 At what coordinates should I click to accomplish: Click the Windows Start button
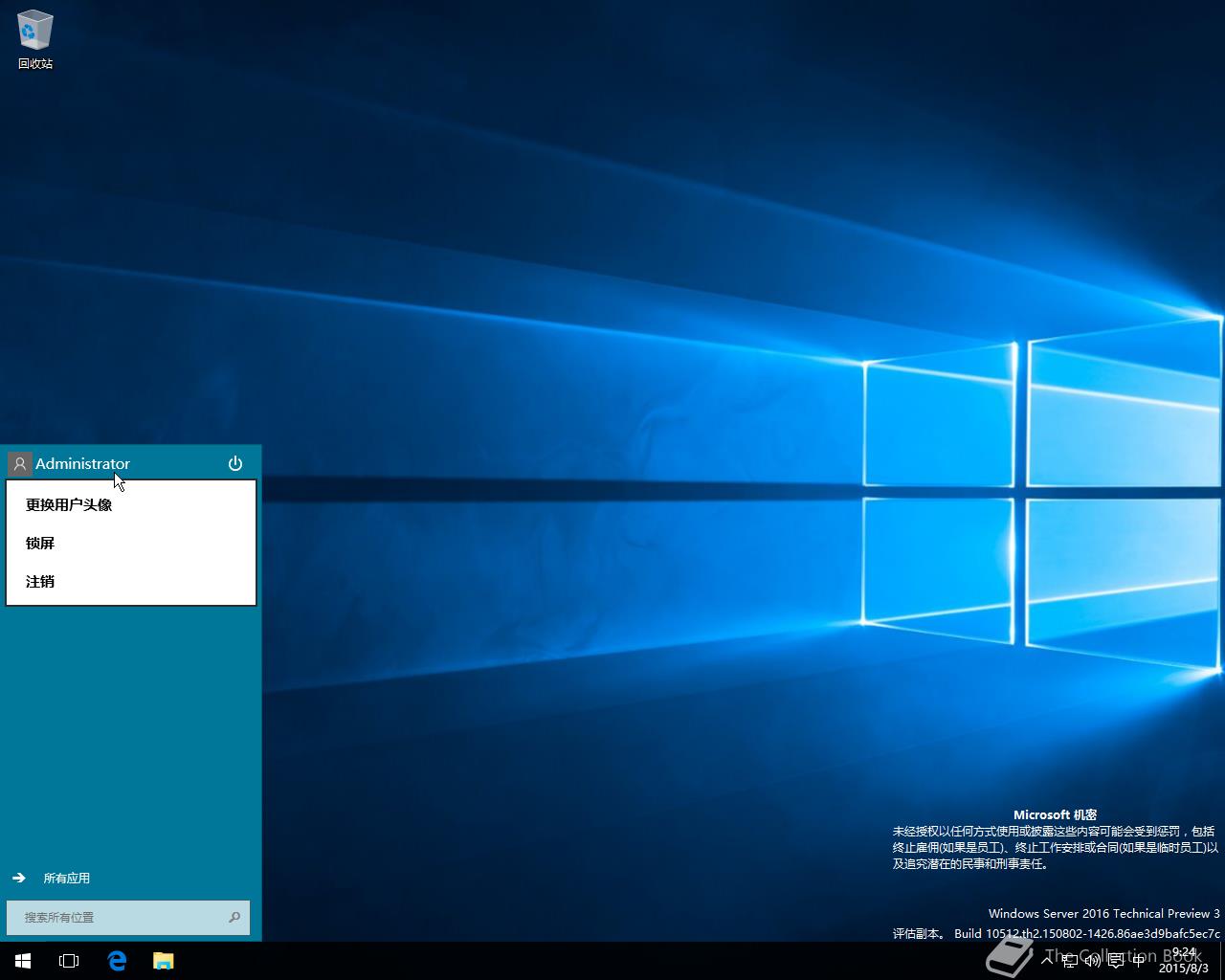tap(23, 961)
